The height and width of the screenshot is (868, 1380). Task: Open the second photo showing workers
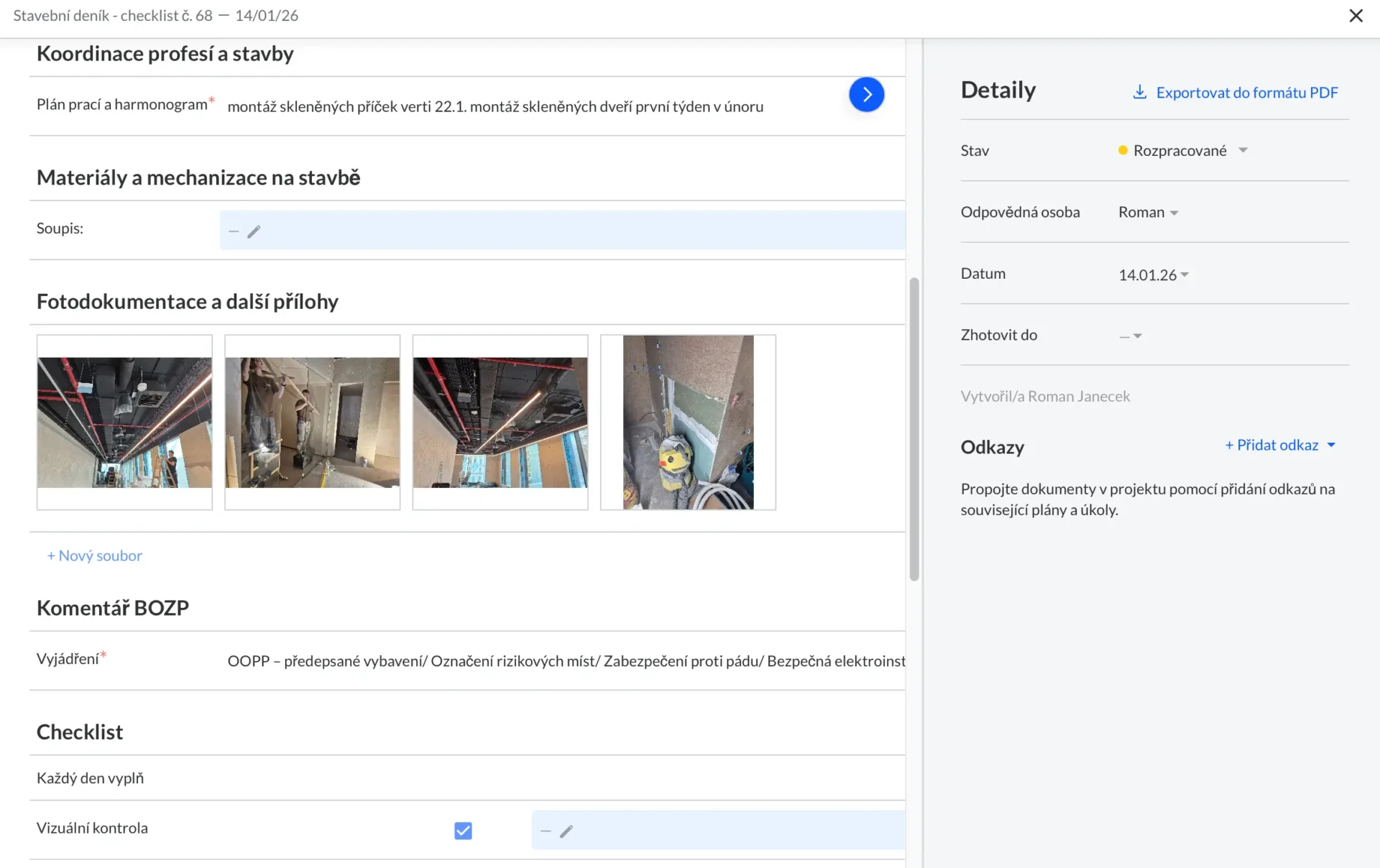[312, 423]
